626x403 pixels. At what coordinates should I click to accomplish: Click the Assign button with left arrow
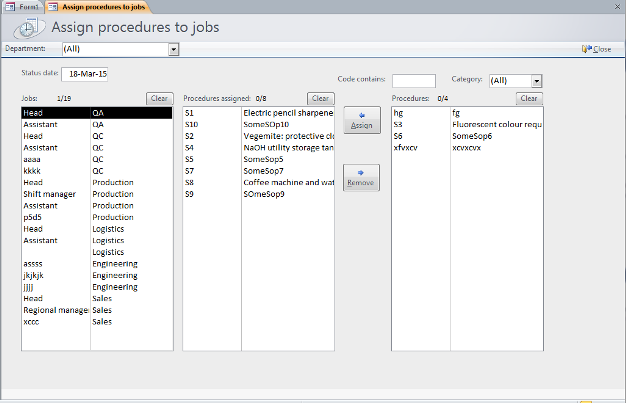tap(362, 121)
